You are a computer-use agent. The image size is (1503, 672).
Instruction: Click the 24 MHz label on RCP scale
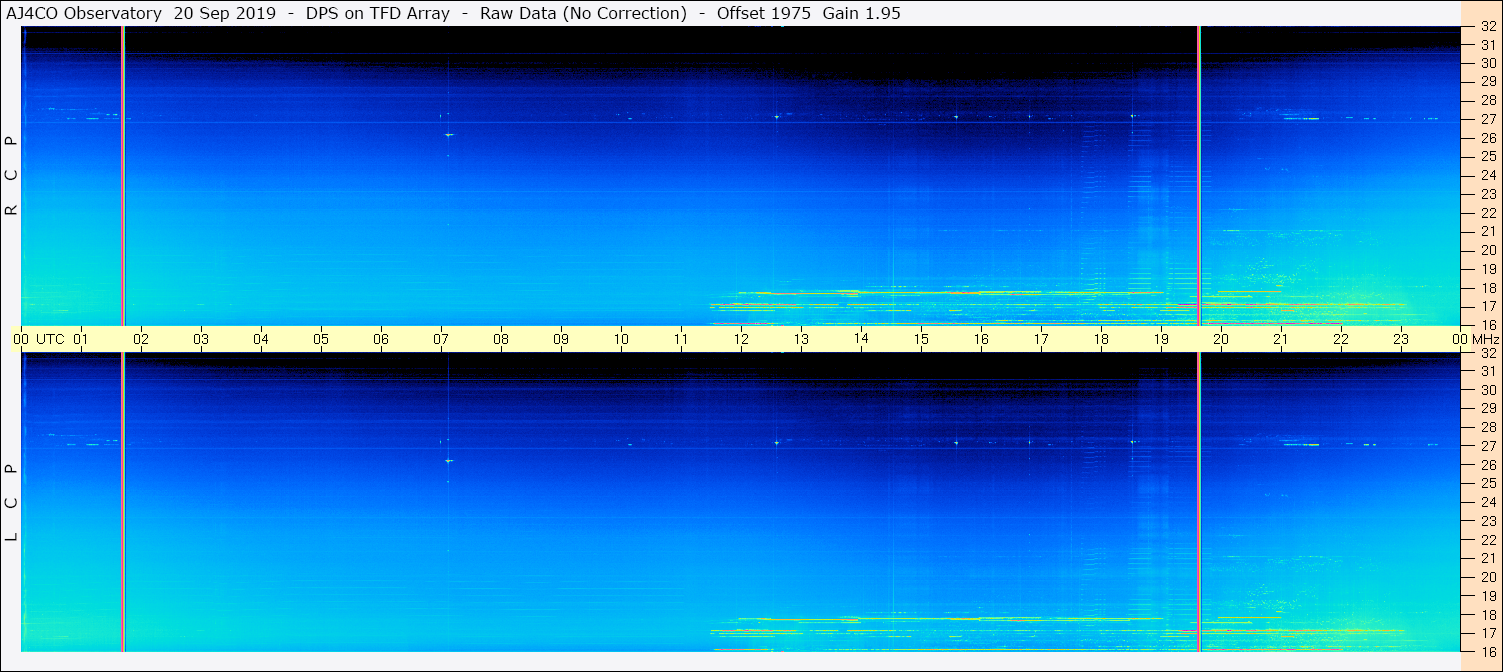(x=1487, y=176)
